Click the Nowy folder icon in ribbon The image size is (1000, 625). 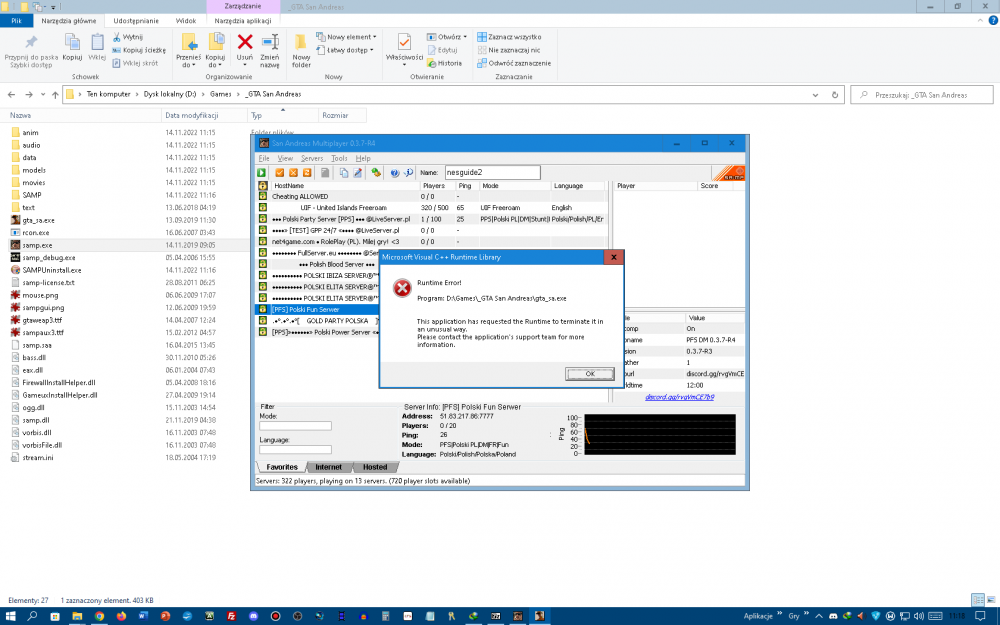click(x=301, y=42)
